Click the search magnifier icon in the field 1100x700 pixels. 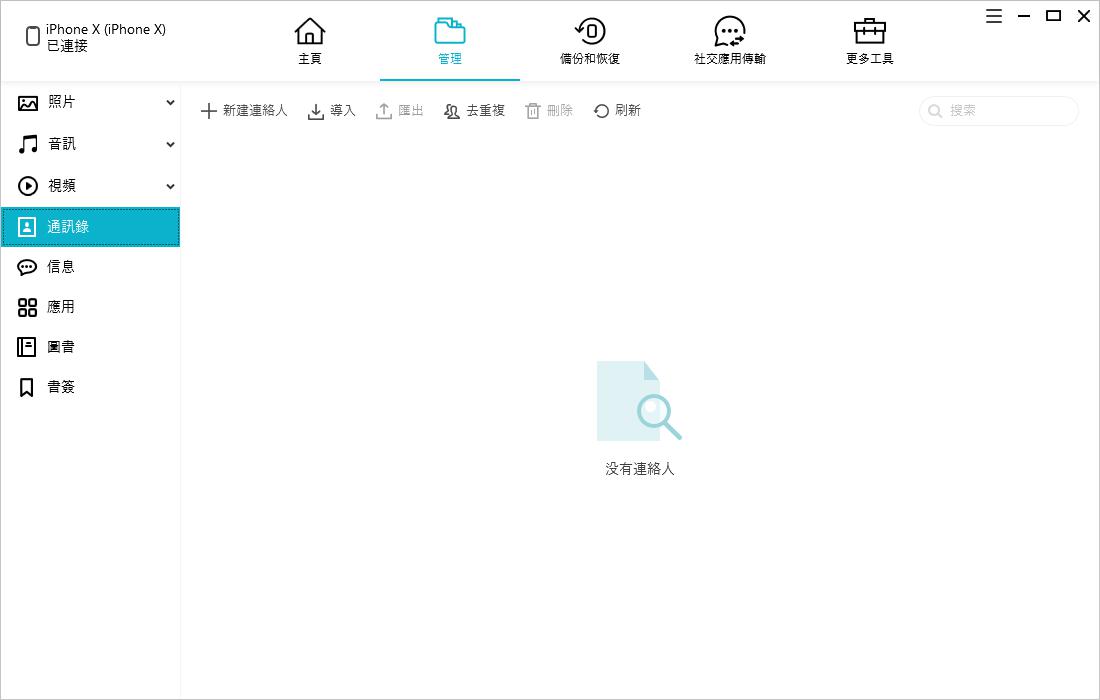coord(934,111)
